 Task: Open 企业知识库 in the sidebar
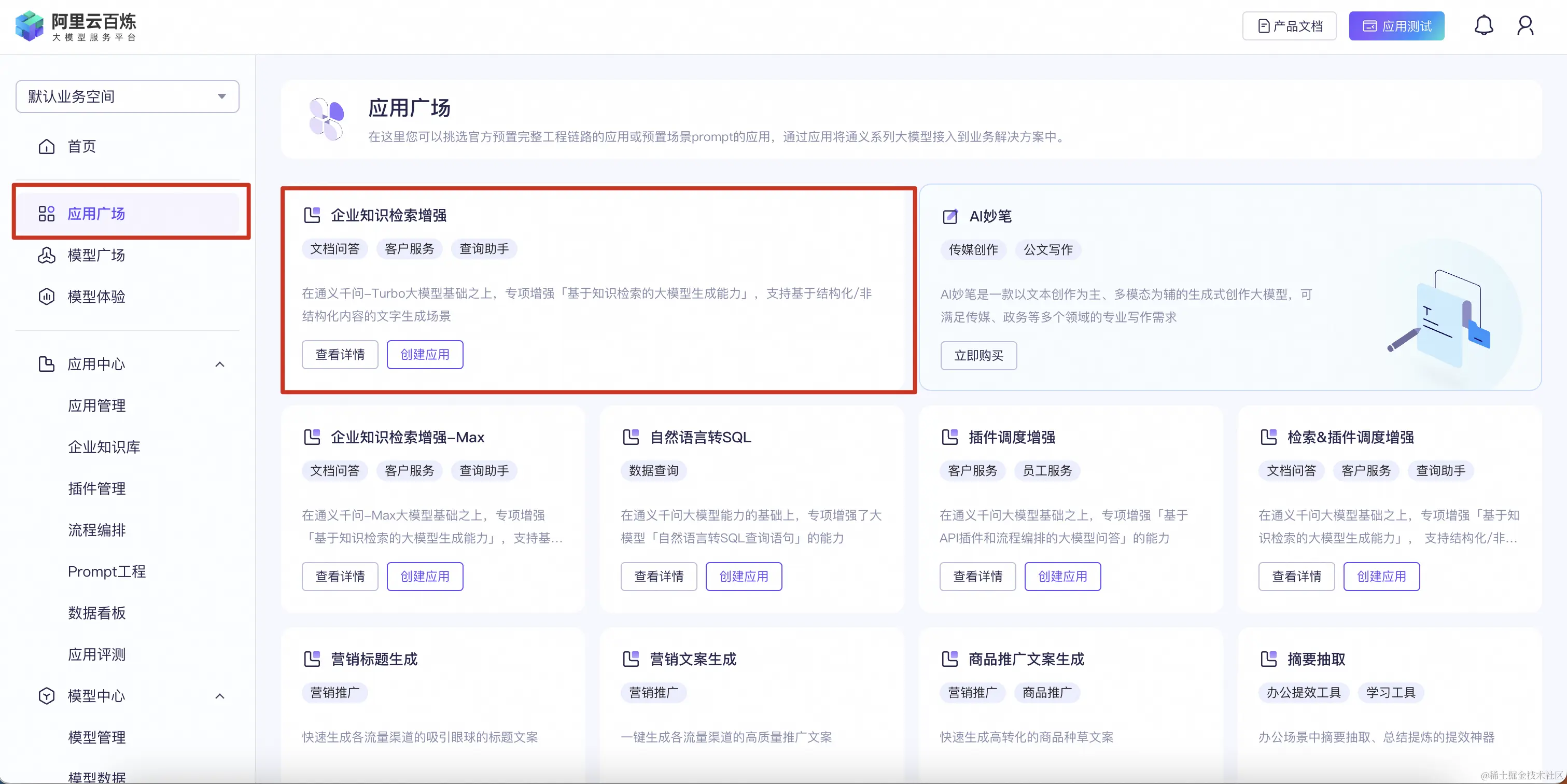pos(104,447)
